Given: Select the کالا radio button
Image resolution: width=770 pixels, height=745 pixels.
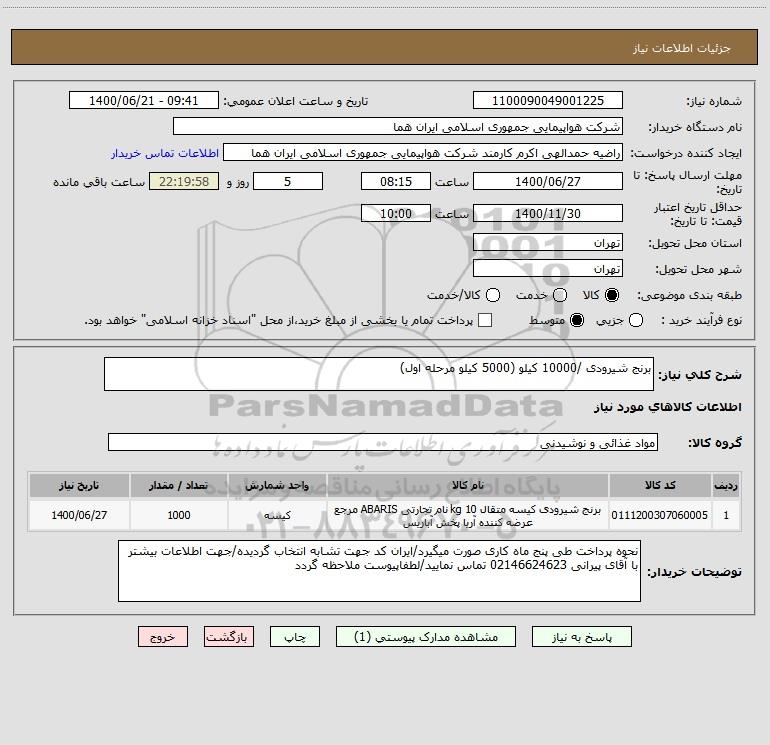Looking at the screenshot, I should coord(612,295).
